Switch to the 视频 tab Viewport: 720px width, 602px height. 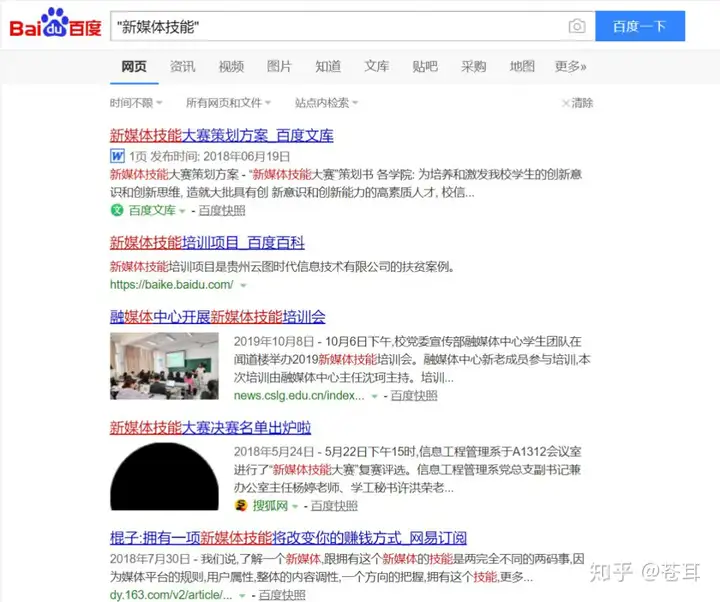(x=231, y=67)
